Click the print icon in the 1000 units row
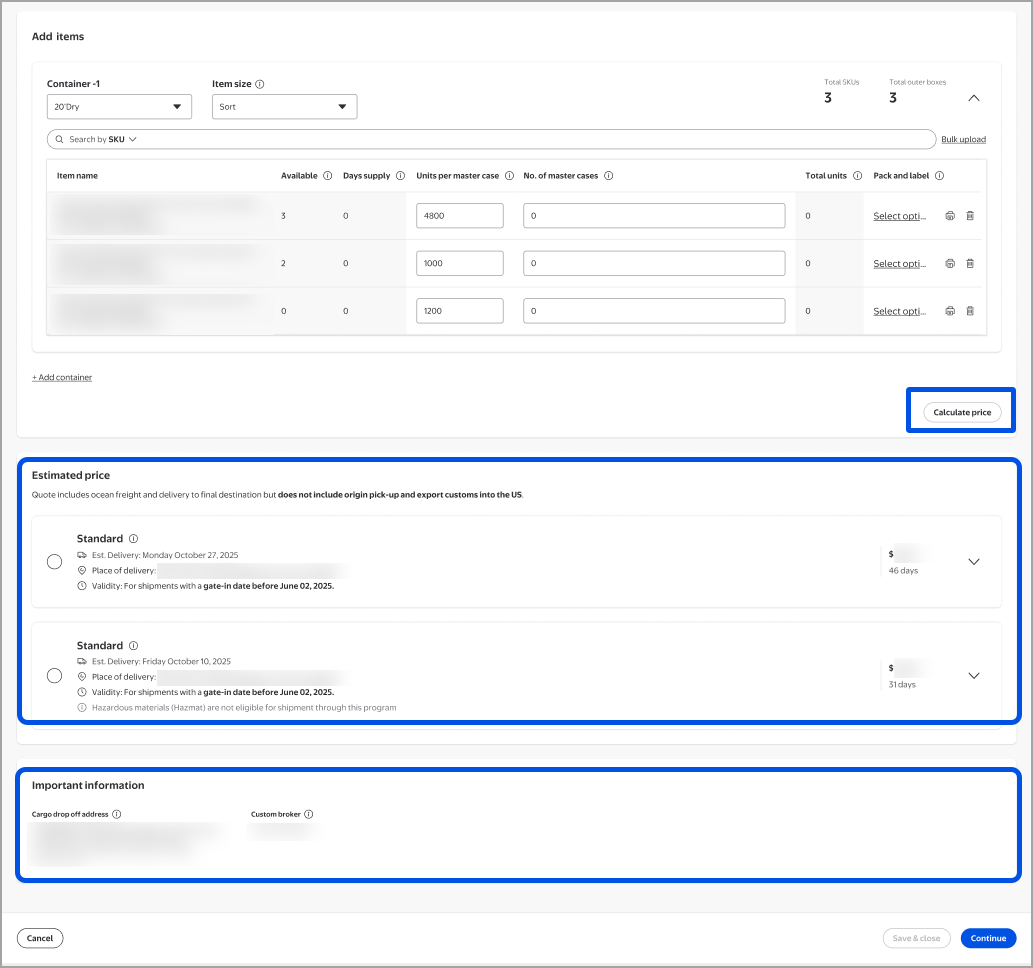The height and width of the screenshot is (968, 1033). pos(950,264)
